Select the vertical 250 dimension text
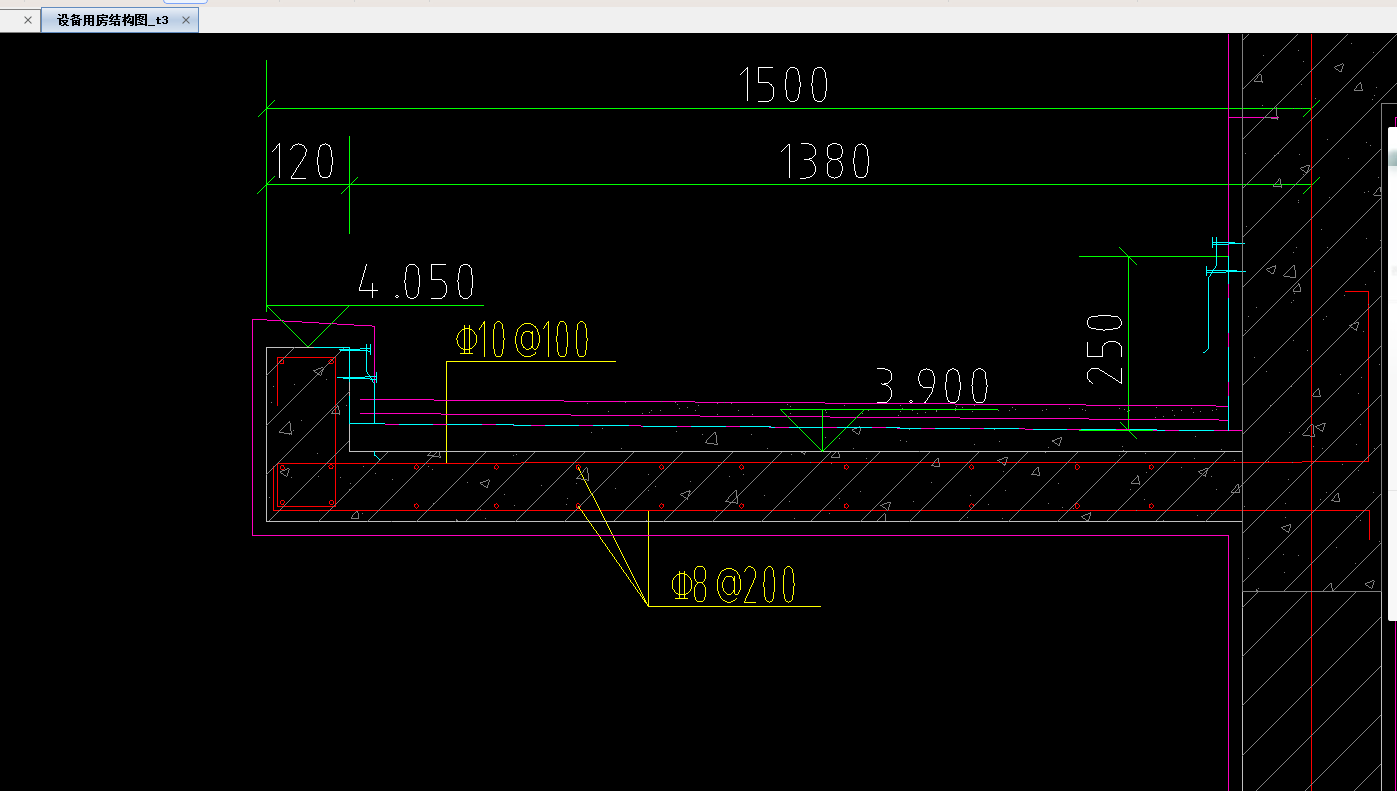This screenshot has width=1397, height=791. click(1106, 349)
